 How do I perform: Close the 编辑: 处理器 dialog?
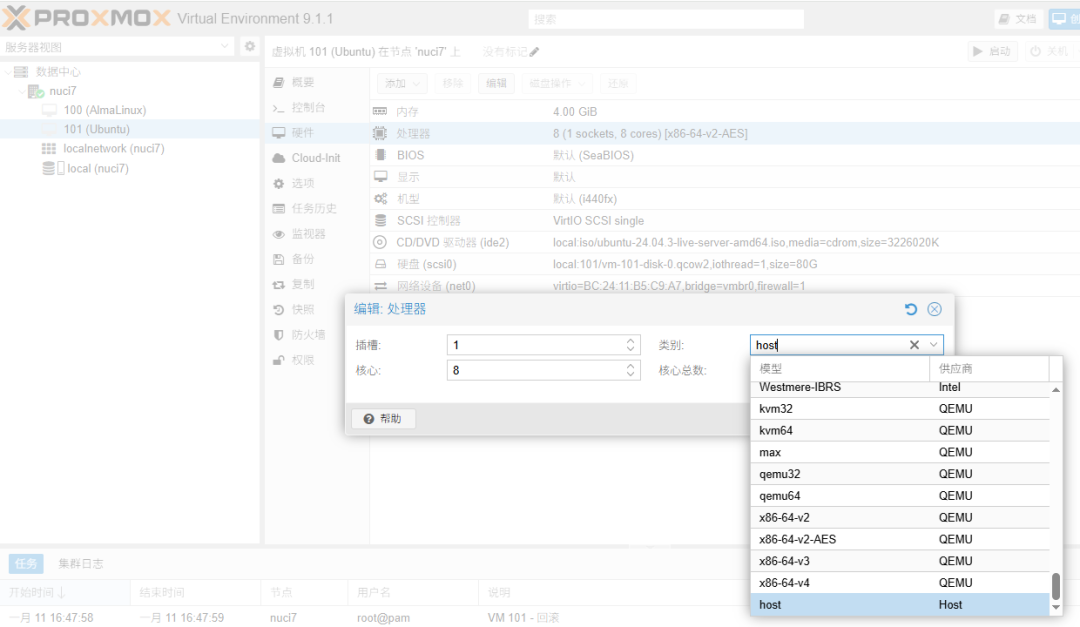point(934,309)
